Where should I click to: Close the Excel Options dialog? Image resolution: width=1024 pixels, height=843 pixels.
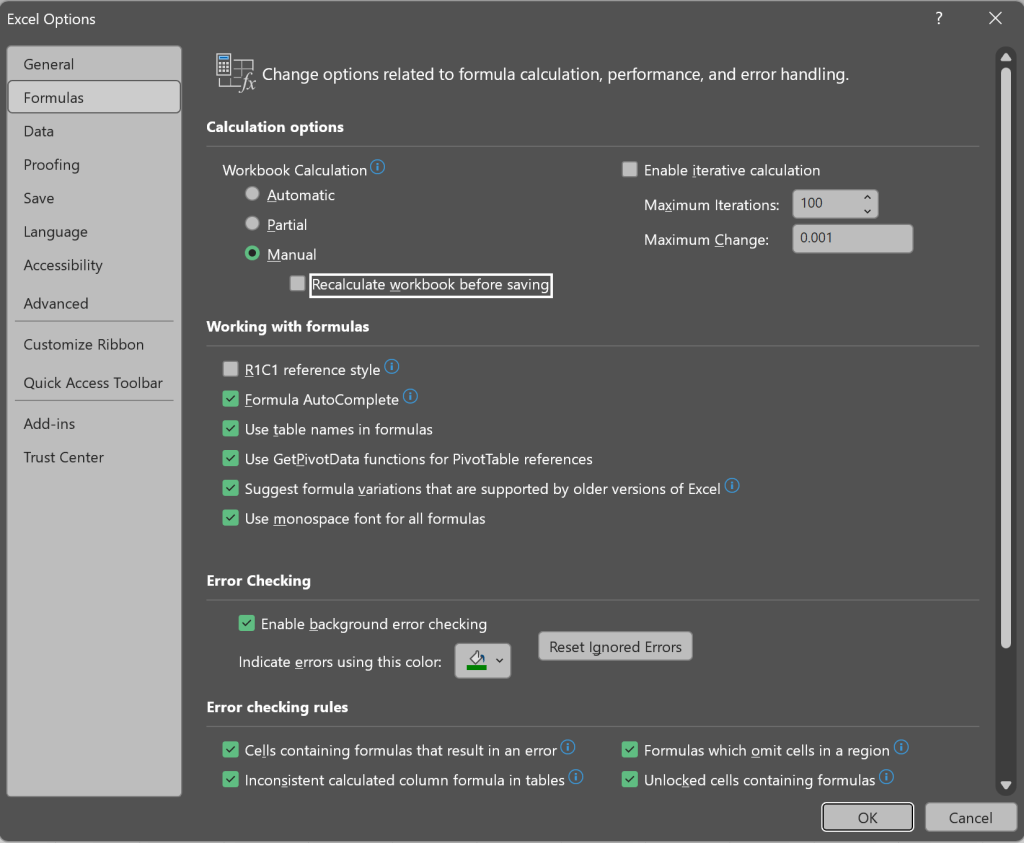pos(995,18)
